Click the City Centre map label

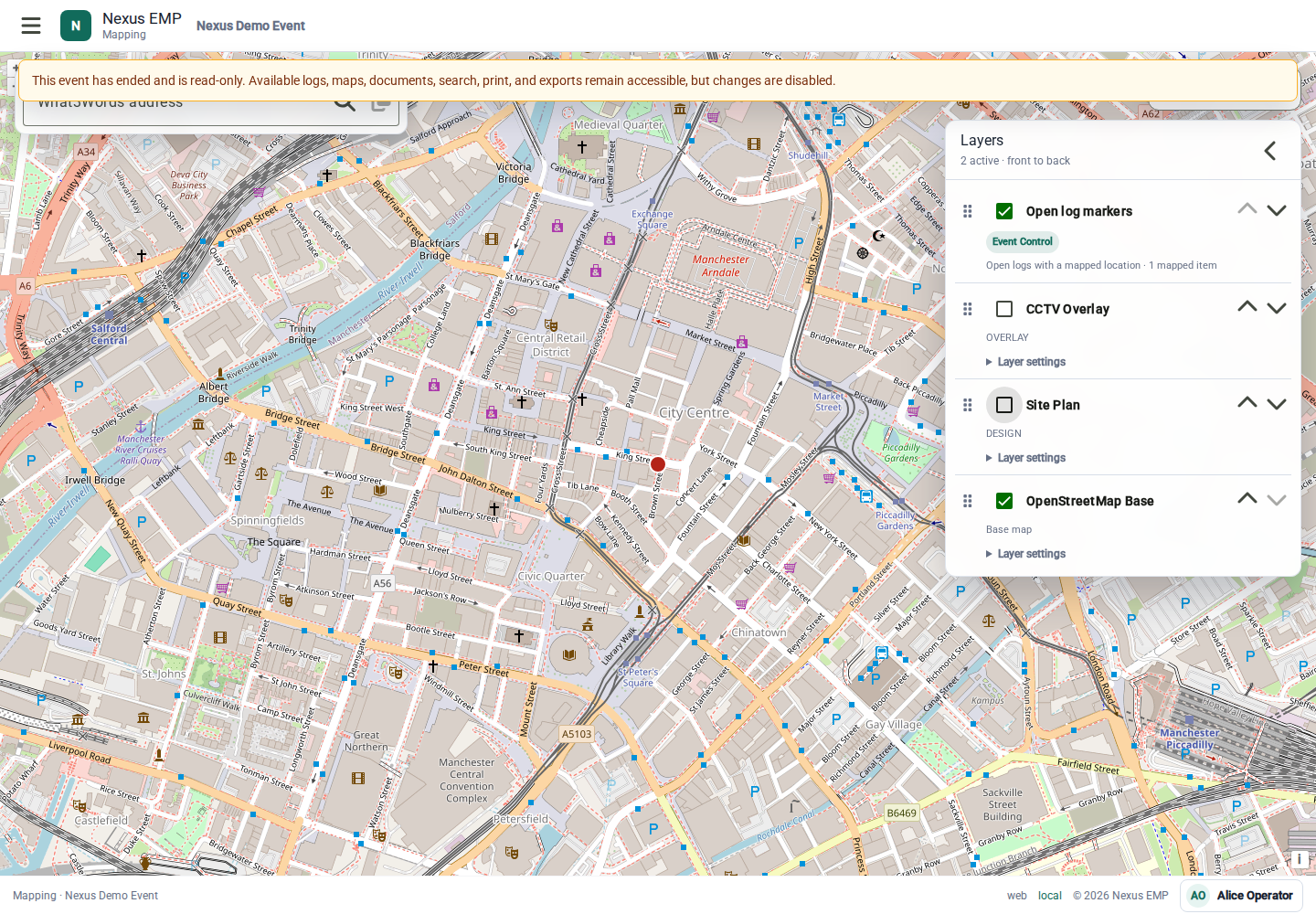tap(695, 412)
